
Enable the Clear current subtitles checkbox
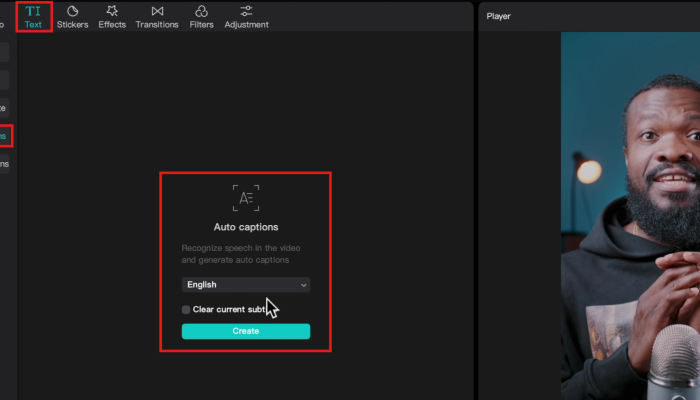pyautogui.click(x=186, y=310)
